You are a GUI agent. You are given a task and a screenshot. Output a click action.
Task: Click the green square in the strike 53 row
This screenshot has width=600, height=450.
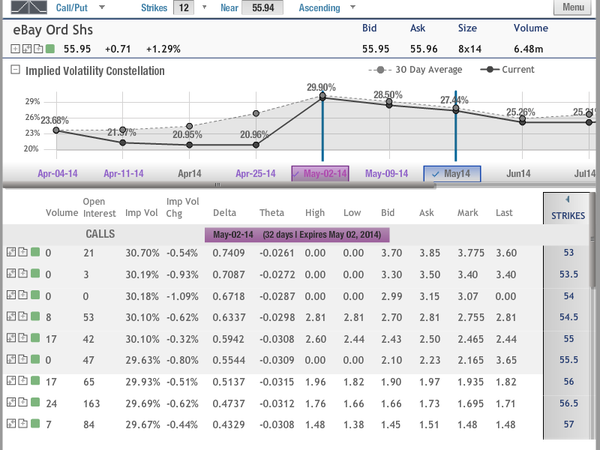click(35, 252)
